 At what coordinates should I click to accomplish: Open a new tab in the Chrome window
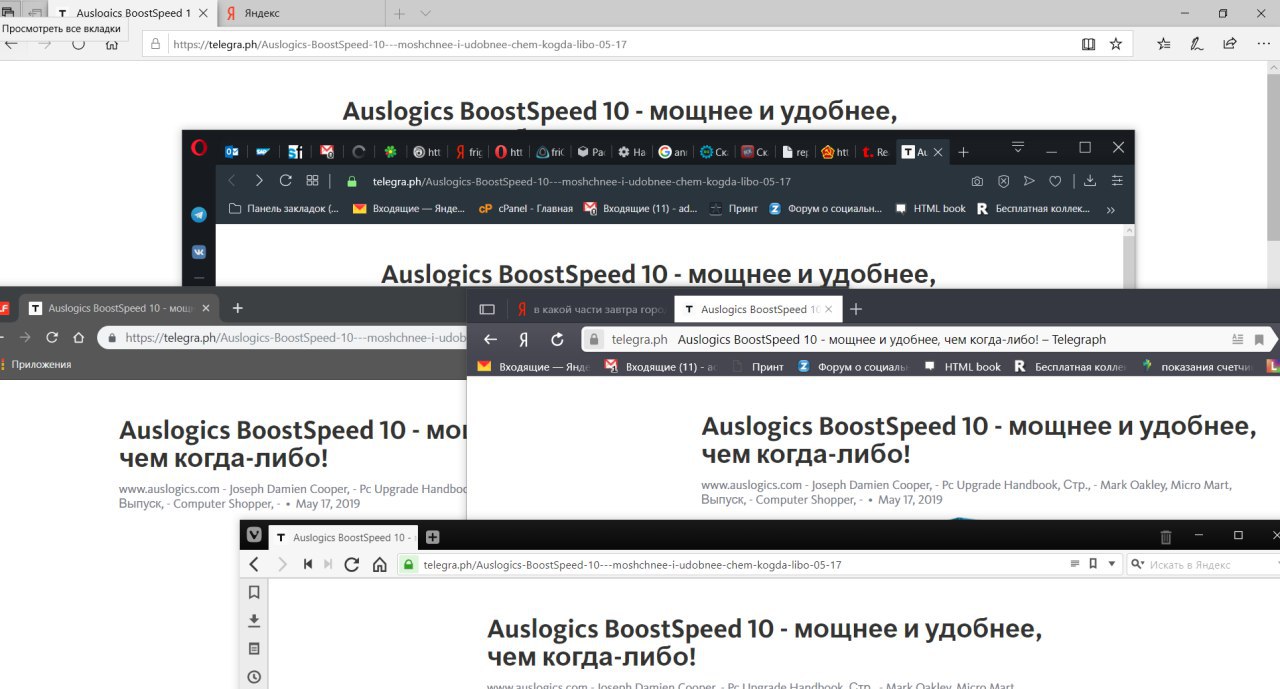coord(237,308)
